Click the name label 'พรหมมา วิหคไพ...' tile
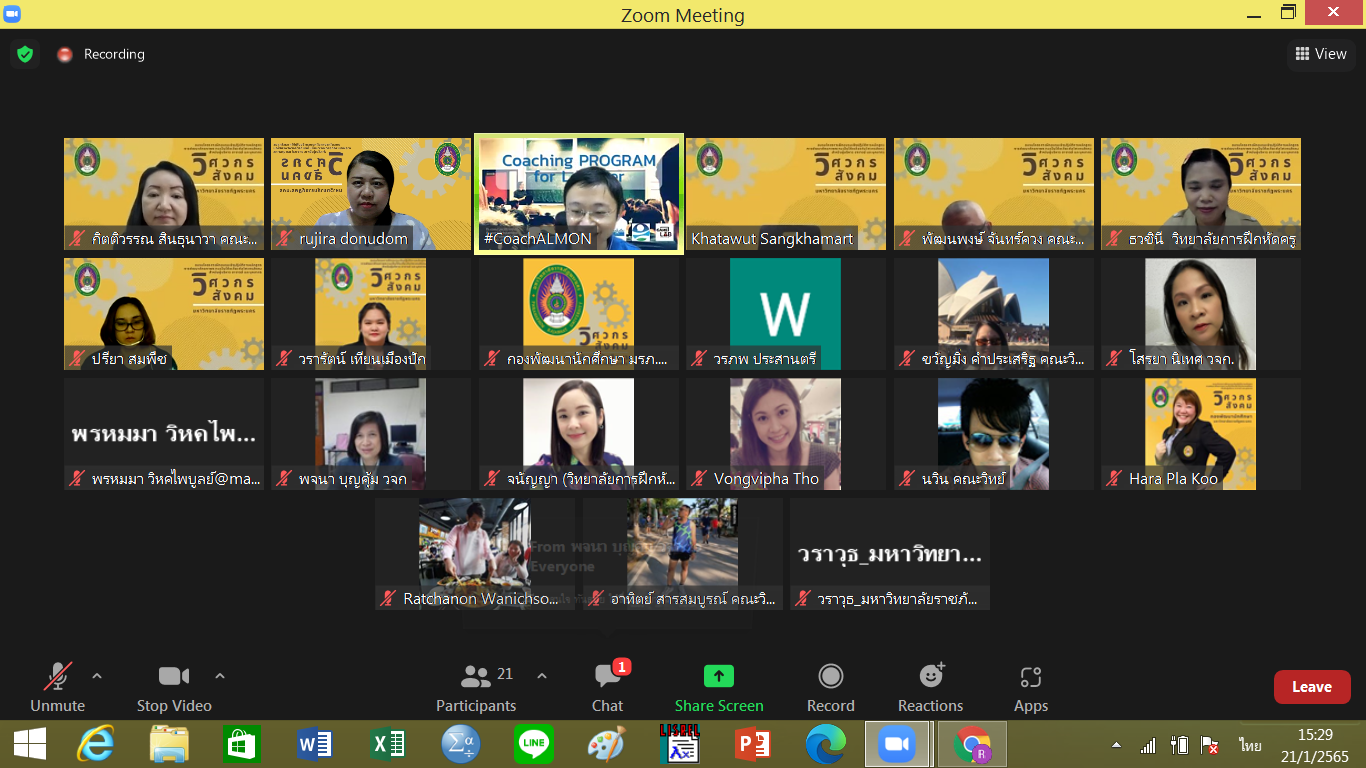The width and height of the screenshot is (1366, 768). (x=164, y=434)
